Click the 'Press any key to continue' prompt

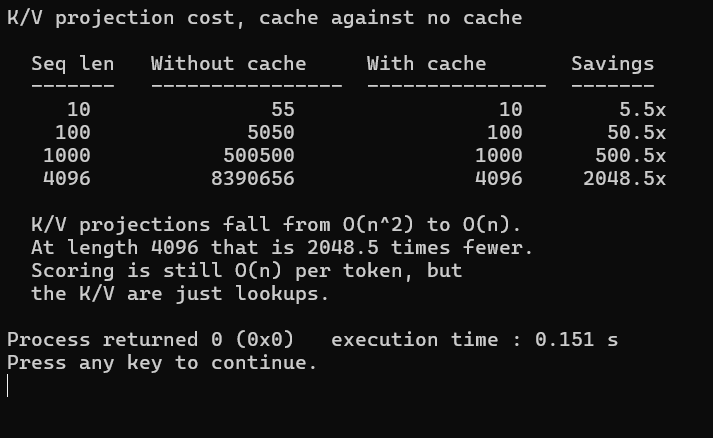pos(162,363)
